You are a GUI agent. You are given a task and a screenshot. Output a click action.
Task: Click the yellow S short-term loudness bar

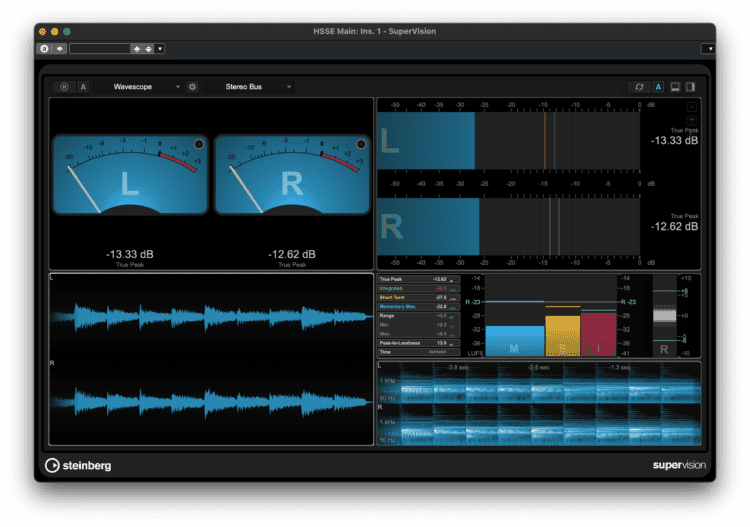point(562,336)
